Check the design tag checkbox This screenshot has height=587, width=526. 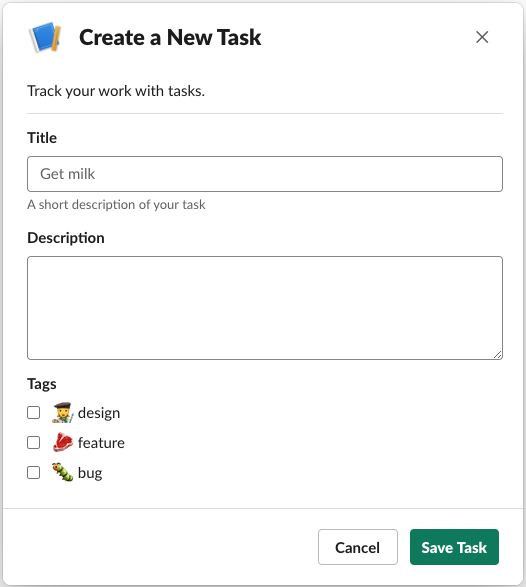(34, 413)
